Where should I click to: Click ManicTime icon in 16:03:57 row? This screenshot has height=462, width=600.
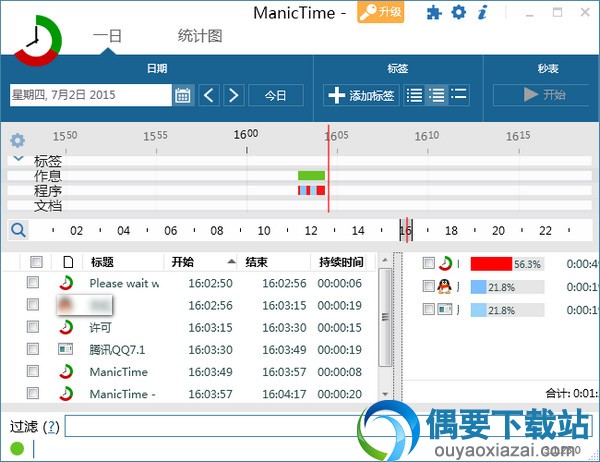click(66, 393)
